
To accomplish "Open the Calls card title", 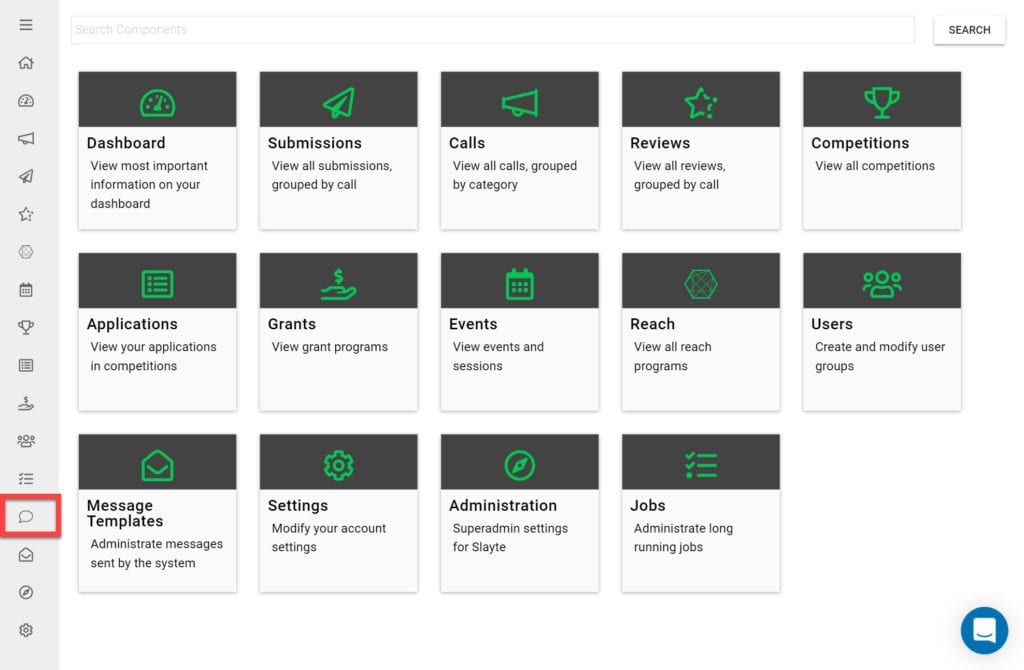I will pyautogui.click(x=467, y=143).
